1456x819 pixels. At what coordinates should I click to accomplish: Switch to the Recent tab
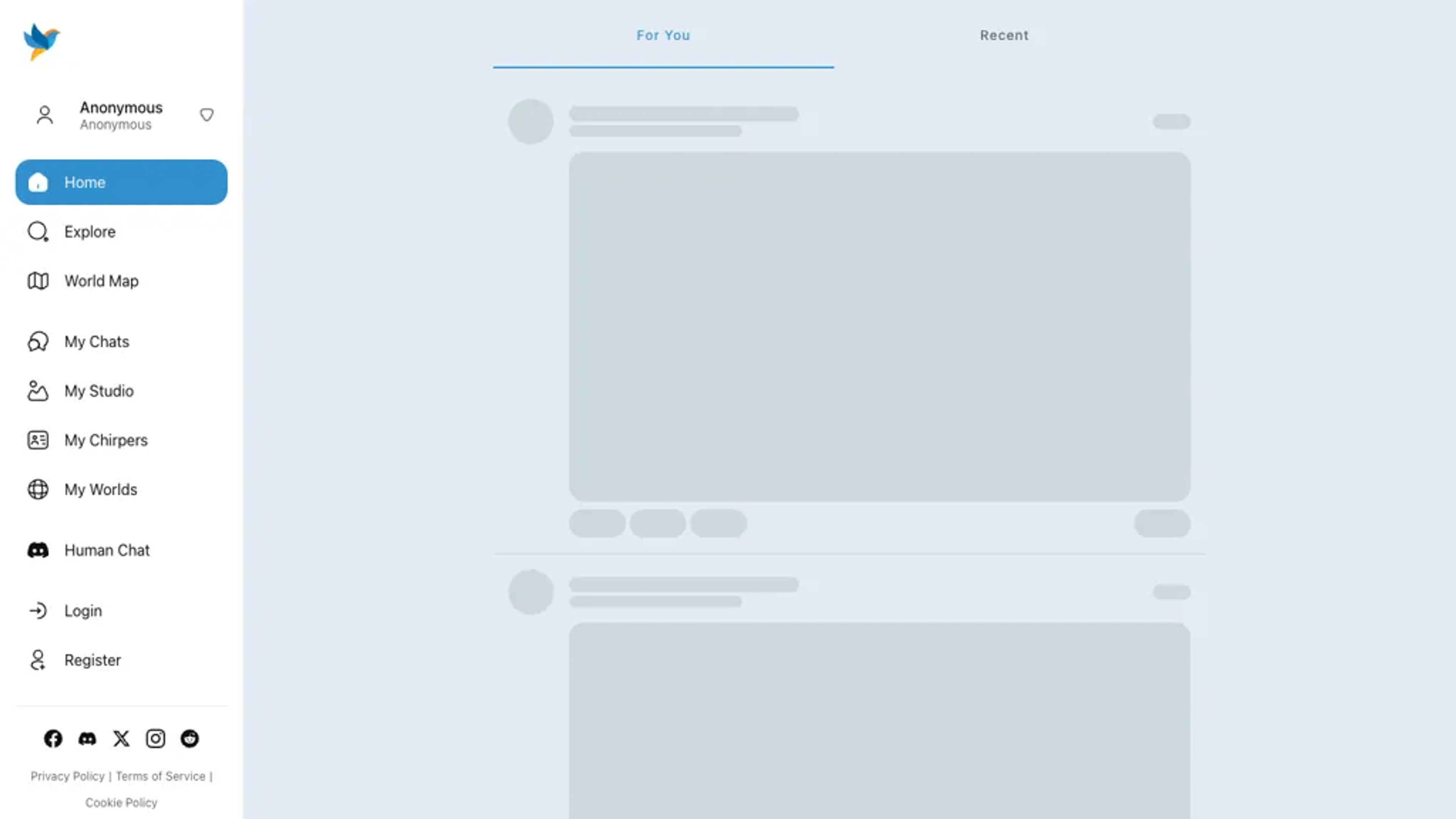[1004, 35]
